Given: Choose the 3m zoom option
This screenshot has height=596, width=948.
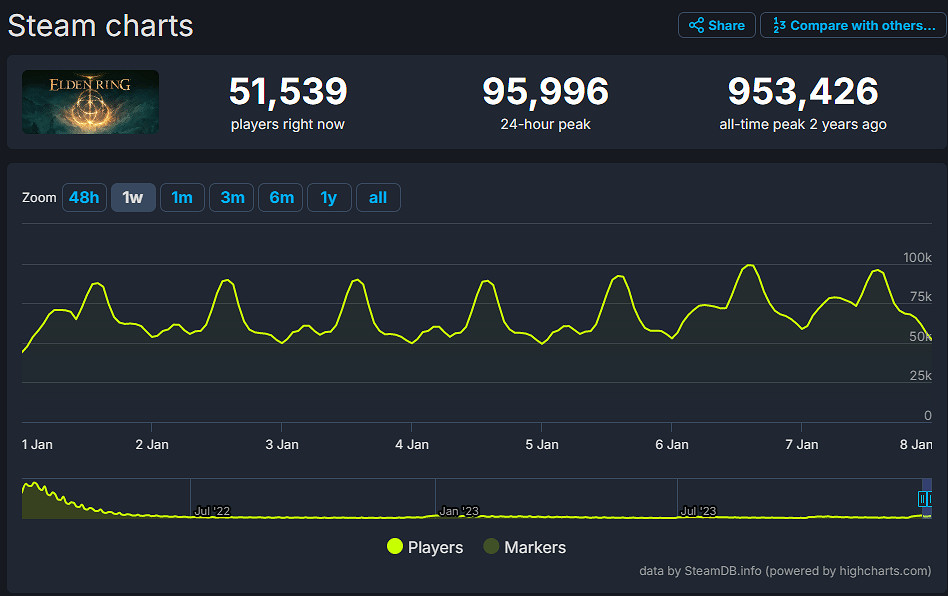Looking at the screenshot, I should click(x=232, y=198).
